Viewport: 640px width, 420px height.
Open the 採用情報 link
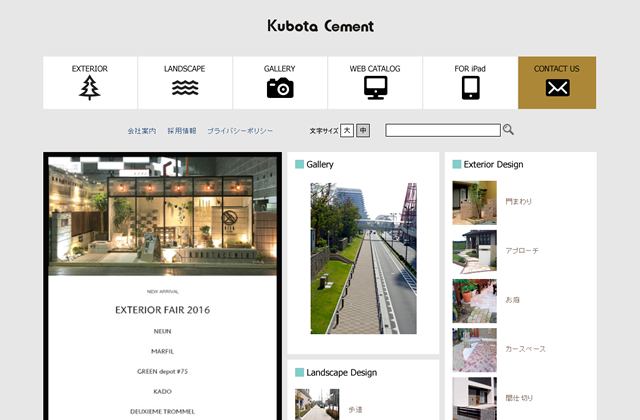[182, 131]
